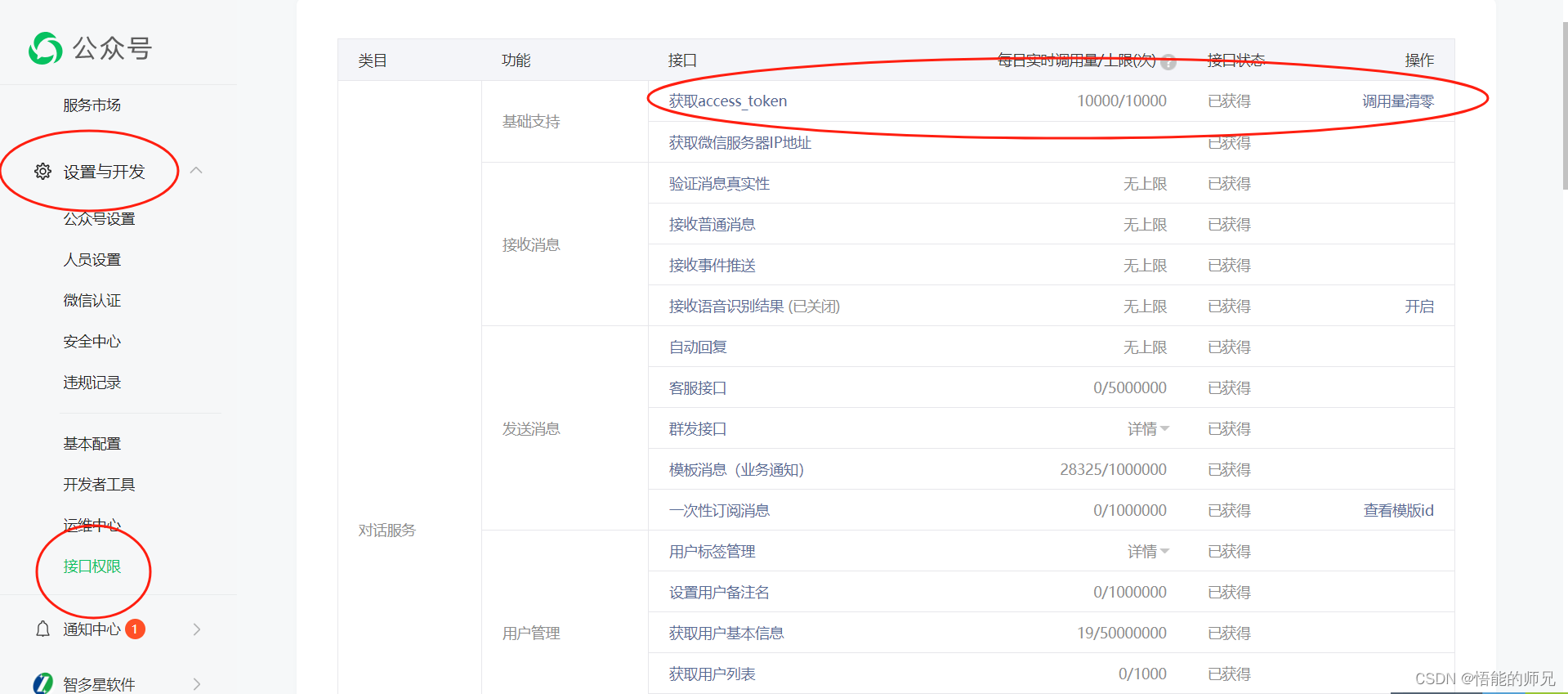The height and width of the screenshot is (694, 1568).
Task: Collapse the 设置与开发 section chevron
Action: (196, 171)
